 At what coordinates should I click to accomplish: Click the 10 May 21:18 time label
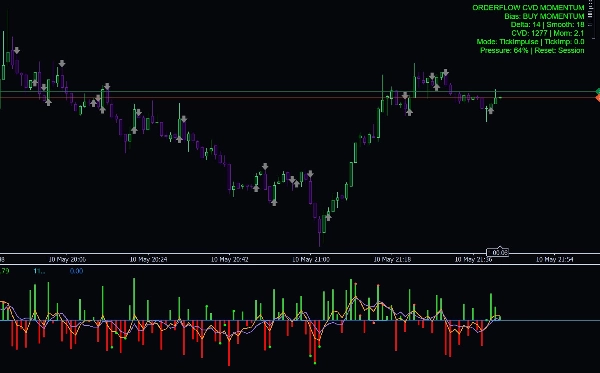392,259
